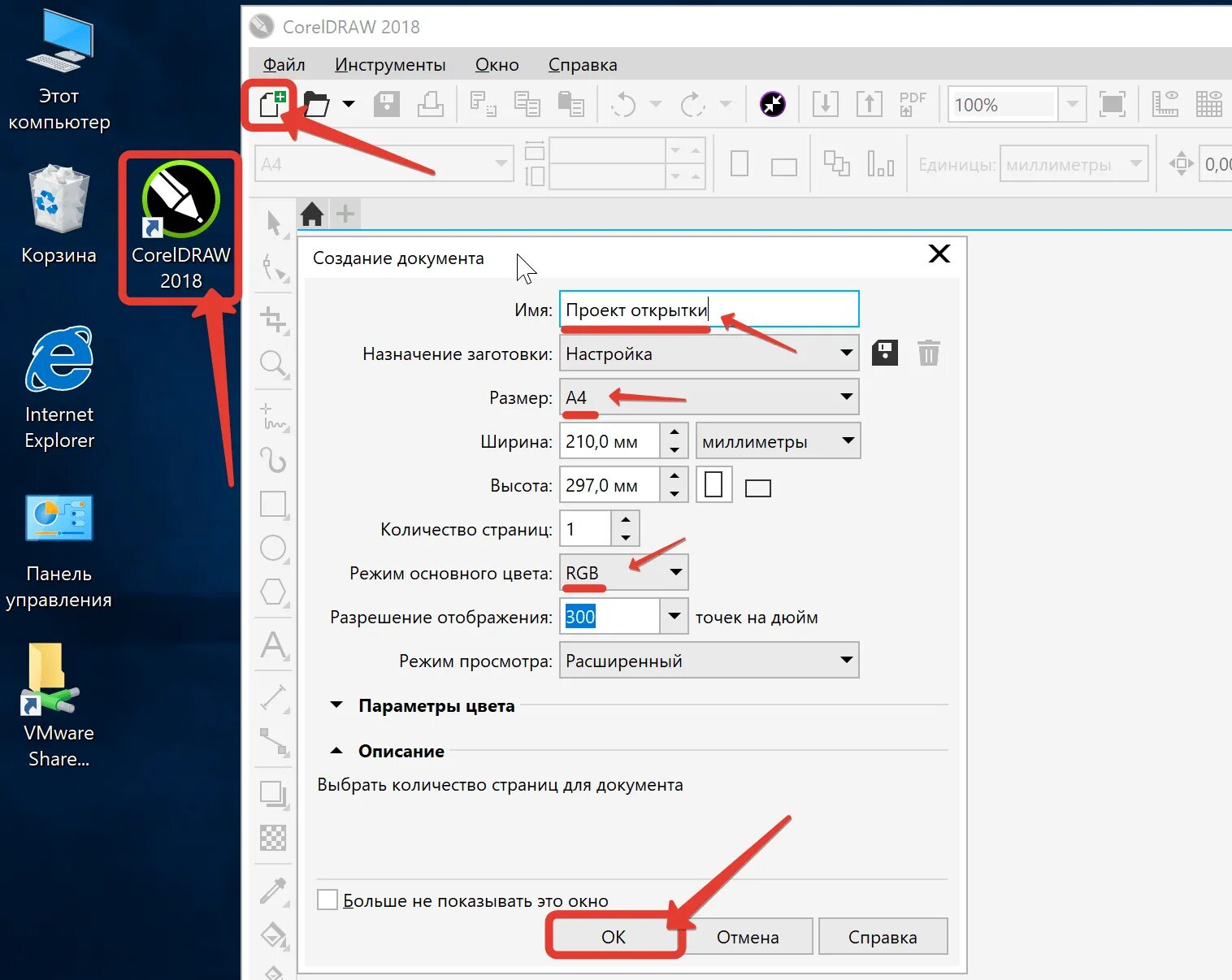
Task: Toggle the rulers icon in toolbar
Action: click(x=1165, y=104)
